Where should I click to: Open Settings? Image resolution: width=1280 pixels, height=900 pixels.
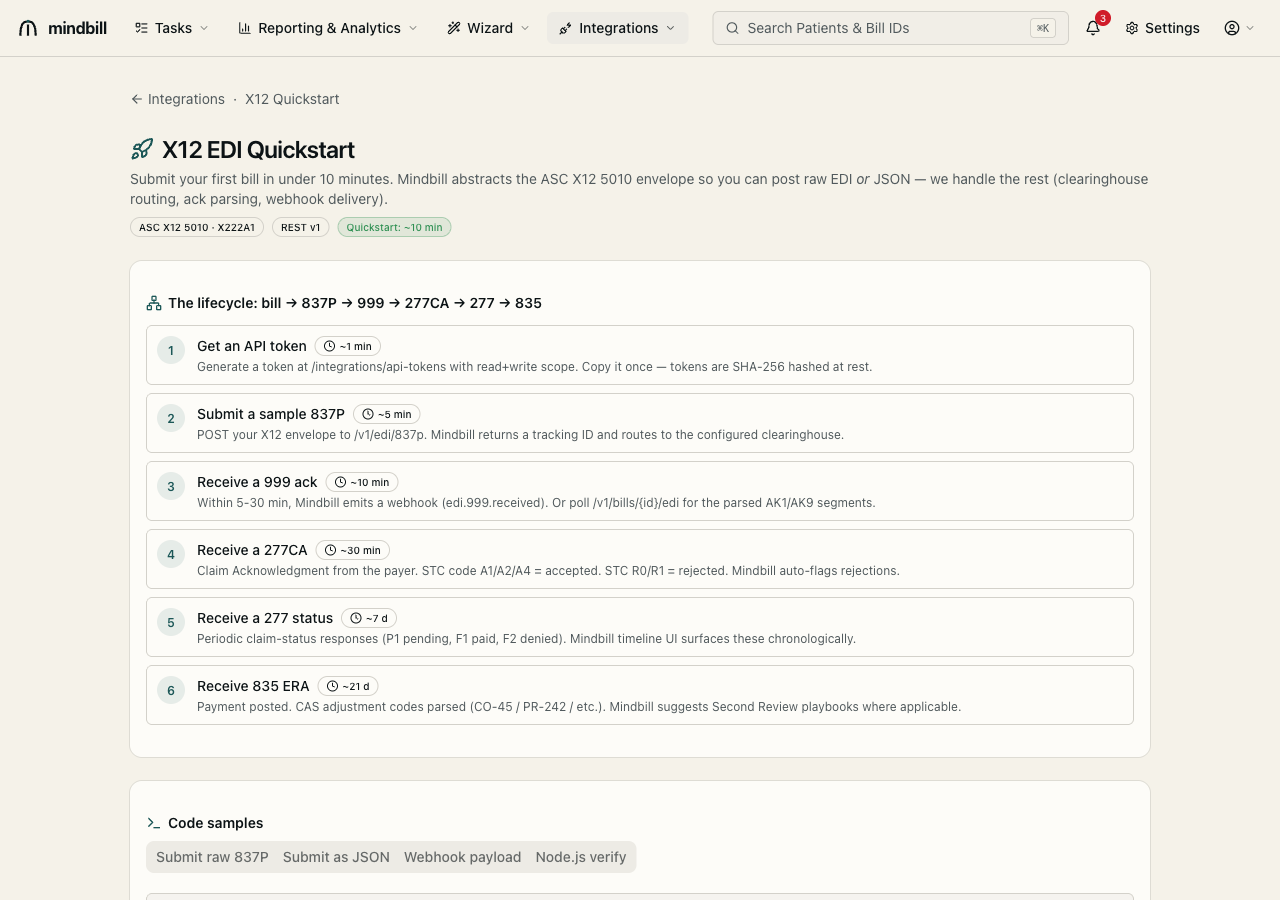click(x=1162, y=28)
